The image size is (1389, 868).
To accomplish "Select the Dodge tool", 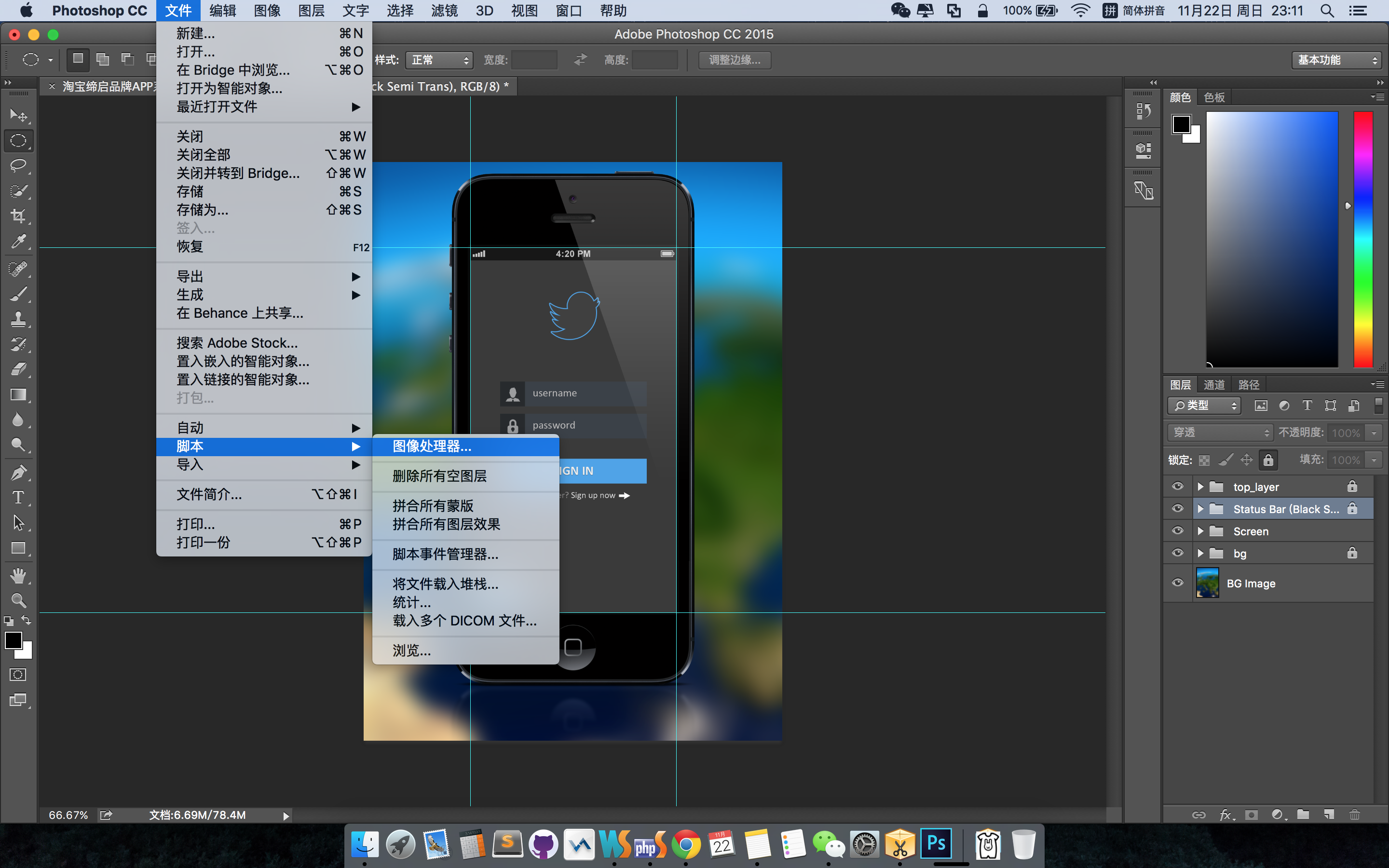I will [x=18, y=446].
